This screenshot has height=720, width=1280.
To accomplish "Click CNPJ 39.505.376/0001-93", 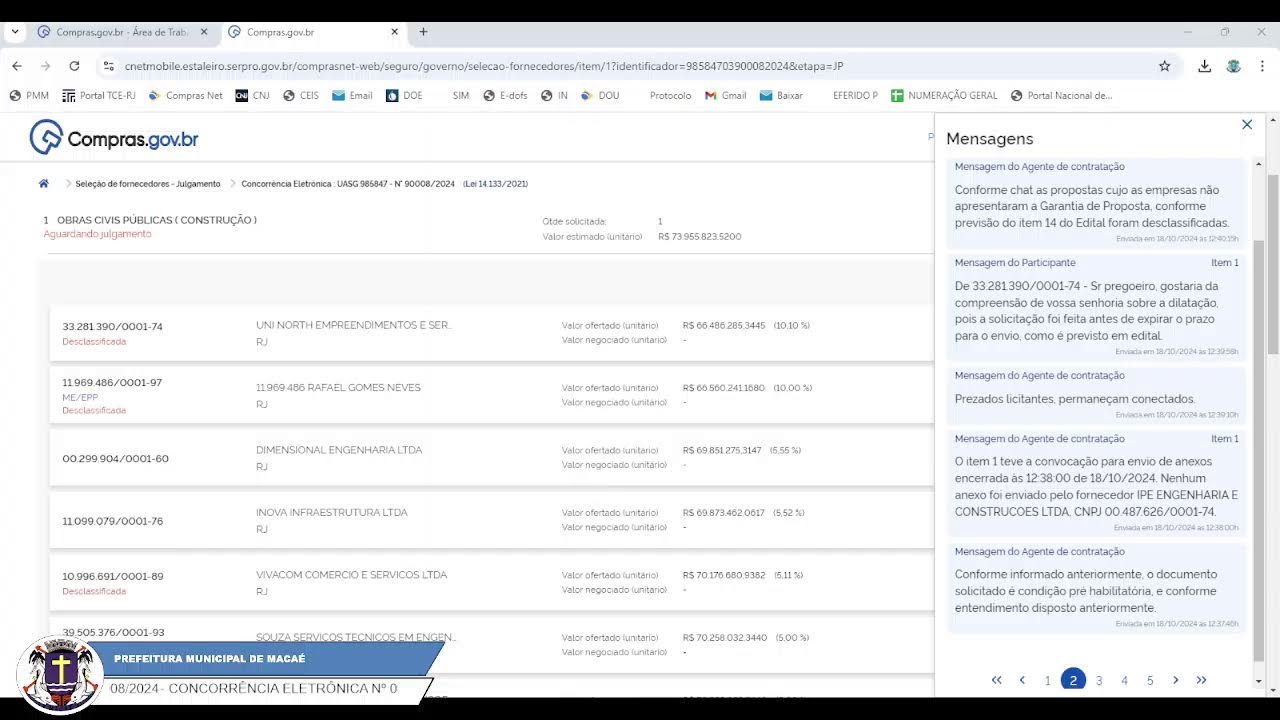I will [x=113, y=633].
